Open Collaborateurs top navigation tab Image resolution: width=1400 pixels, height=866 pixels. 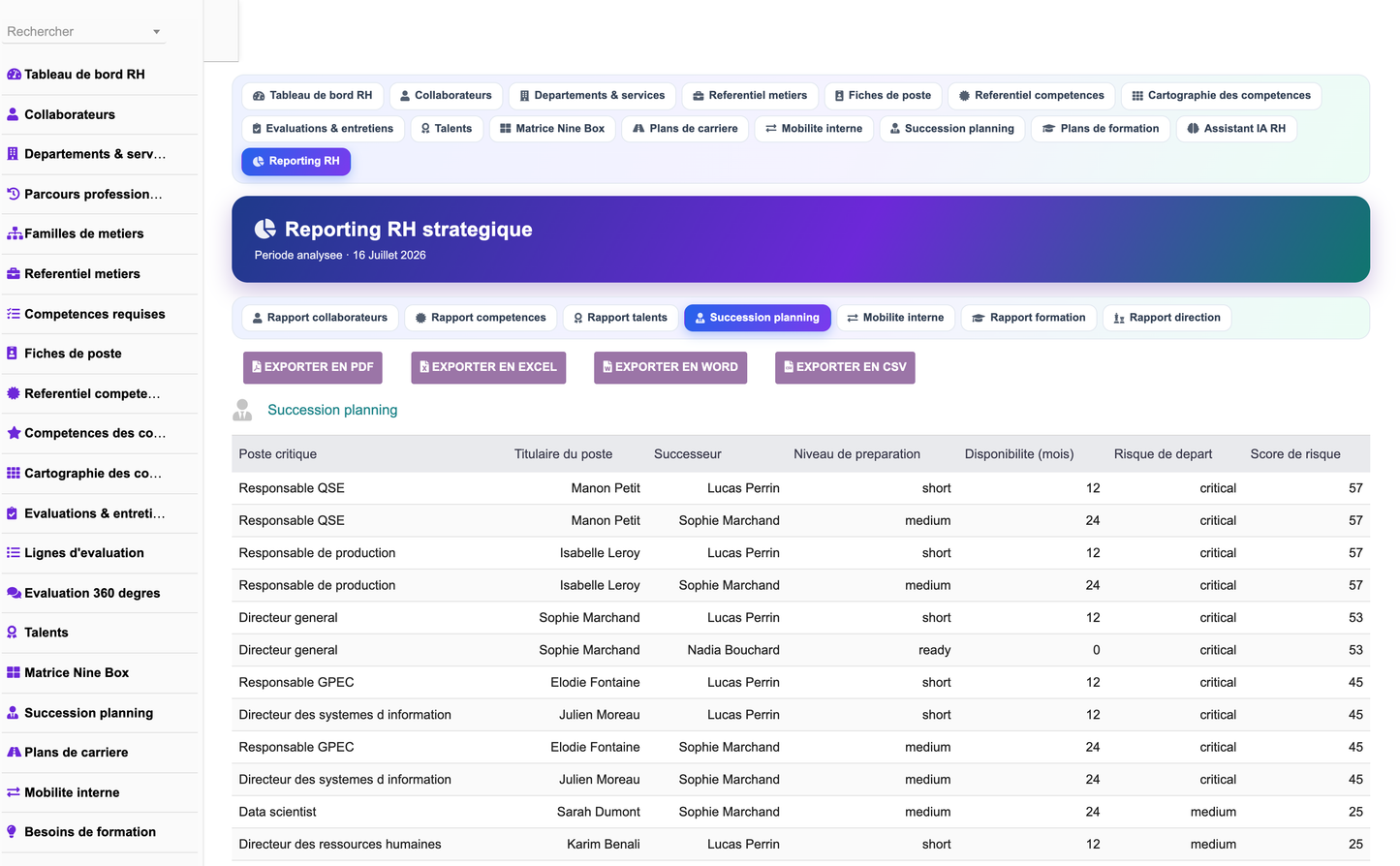point(446,96)
